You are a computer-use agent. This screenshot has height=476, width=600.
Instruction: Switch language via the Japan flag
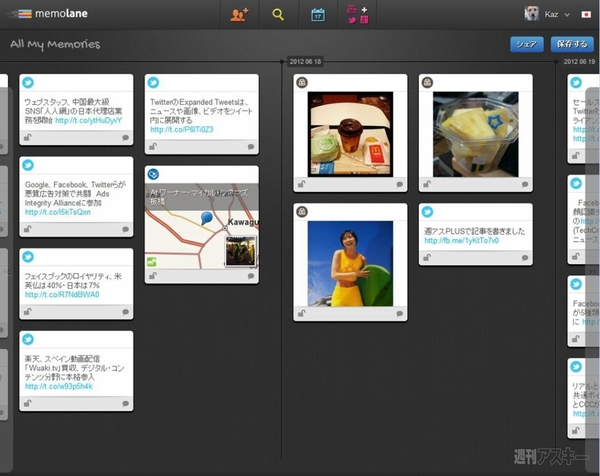[x=586, y=14]
